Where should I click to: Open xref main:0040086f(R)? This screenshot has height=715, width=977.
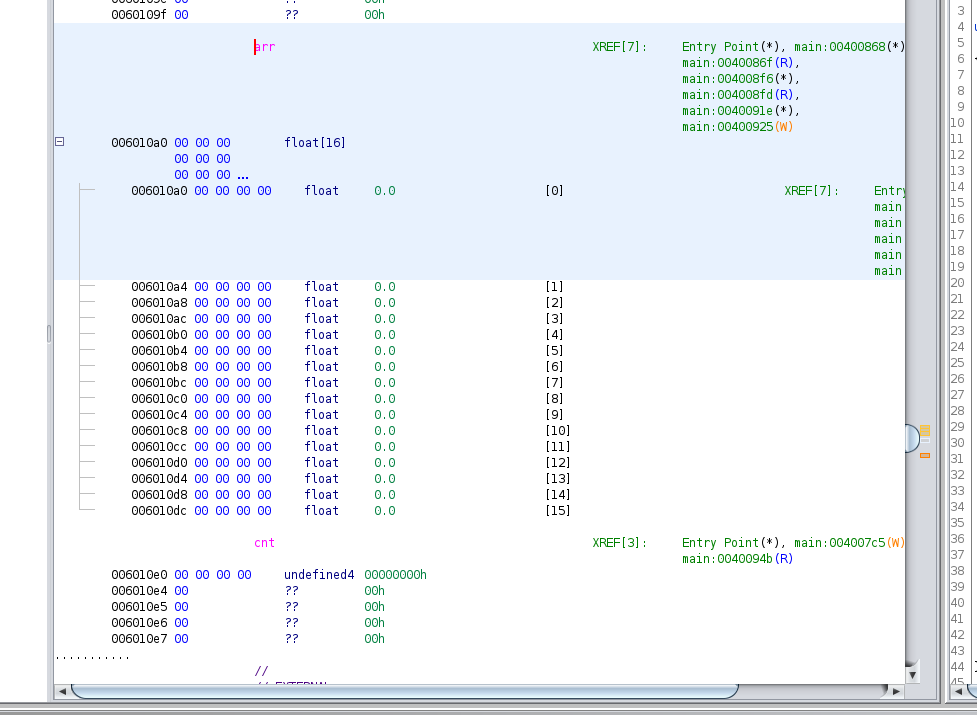737,63
